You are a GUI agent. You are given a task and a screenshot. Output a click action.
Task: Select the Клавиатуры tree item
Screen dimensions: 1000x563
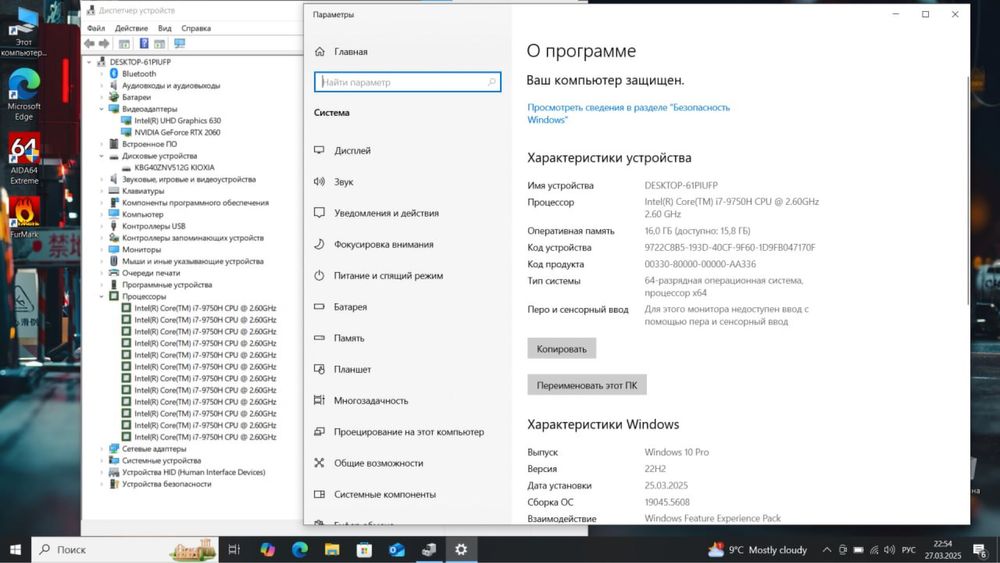pos(143,191)
